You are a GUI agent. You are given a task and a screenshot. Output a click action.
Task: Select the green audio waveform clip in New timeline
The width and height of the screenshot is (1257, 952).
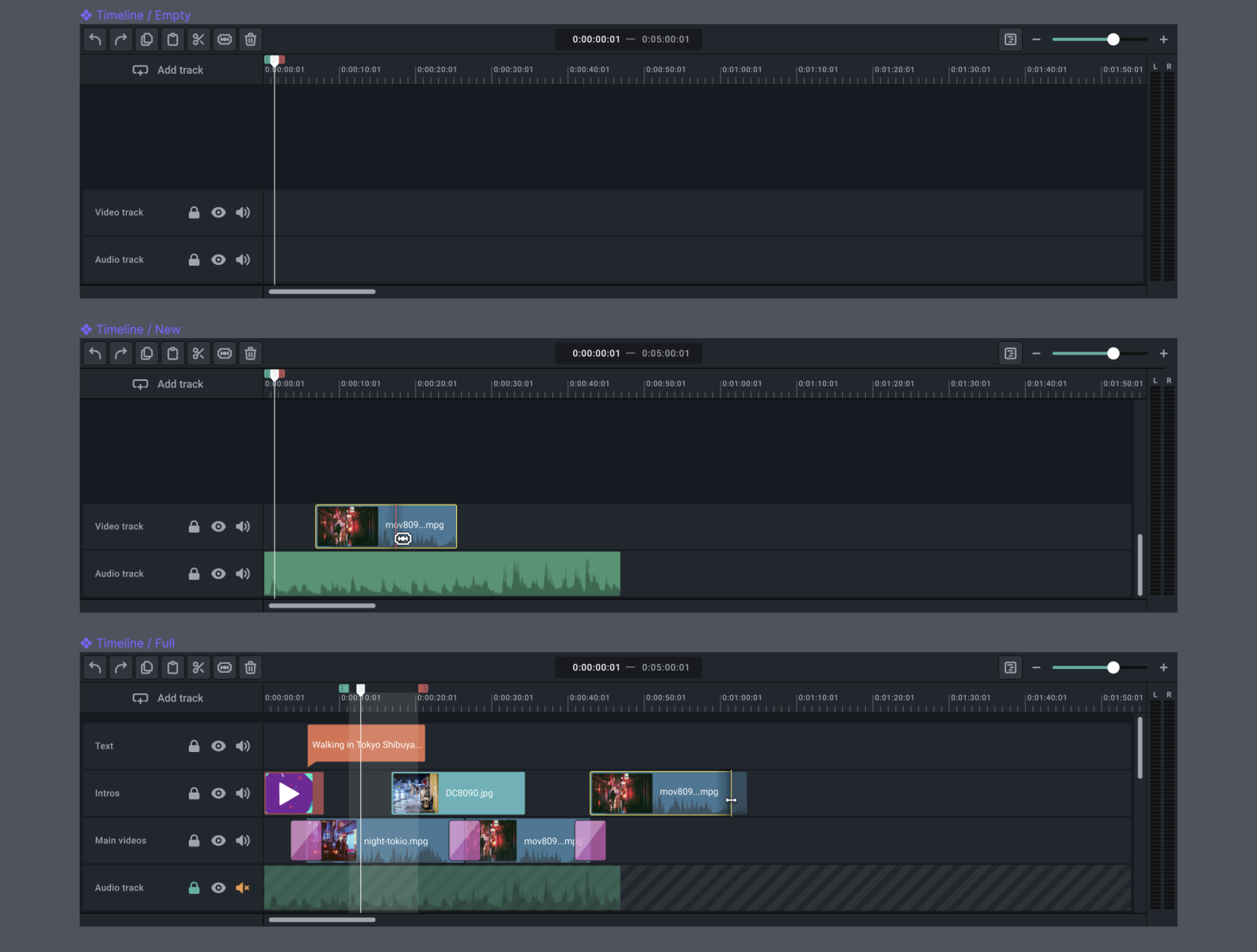tap(442, 574)
